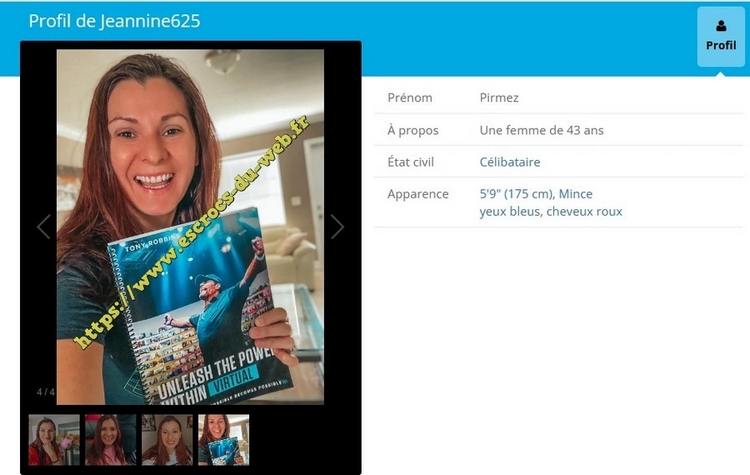Click the Profil de Jeannine625 page title

[114, 21]
